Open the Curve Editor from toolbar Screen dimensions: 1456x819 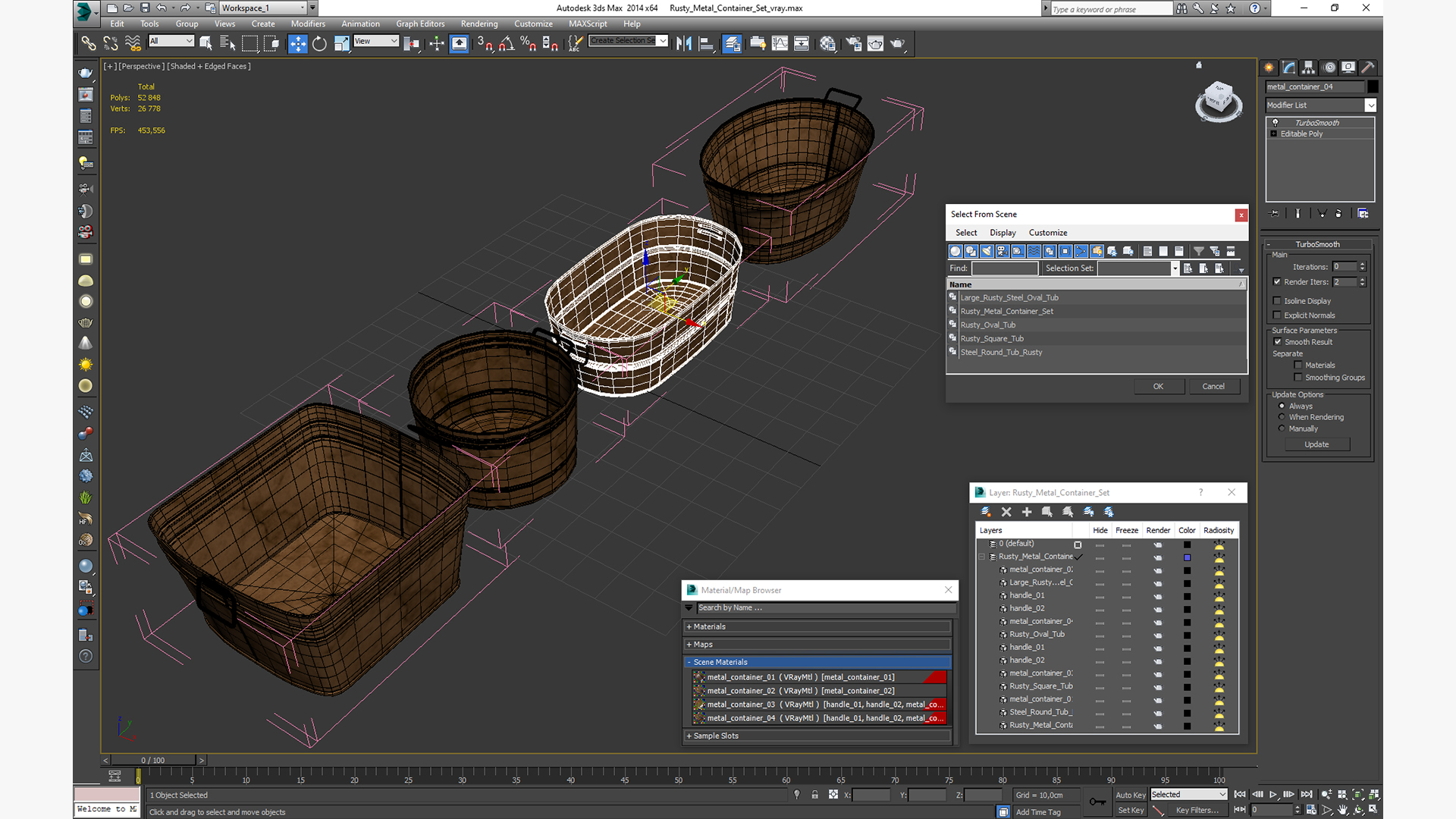click(x=780, y=43)
